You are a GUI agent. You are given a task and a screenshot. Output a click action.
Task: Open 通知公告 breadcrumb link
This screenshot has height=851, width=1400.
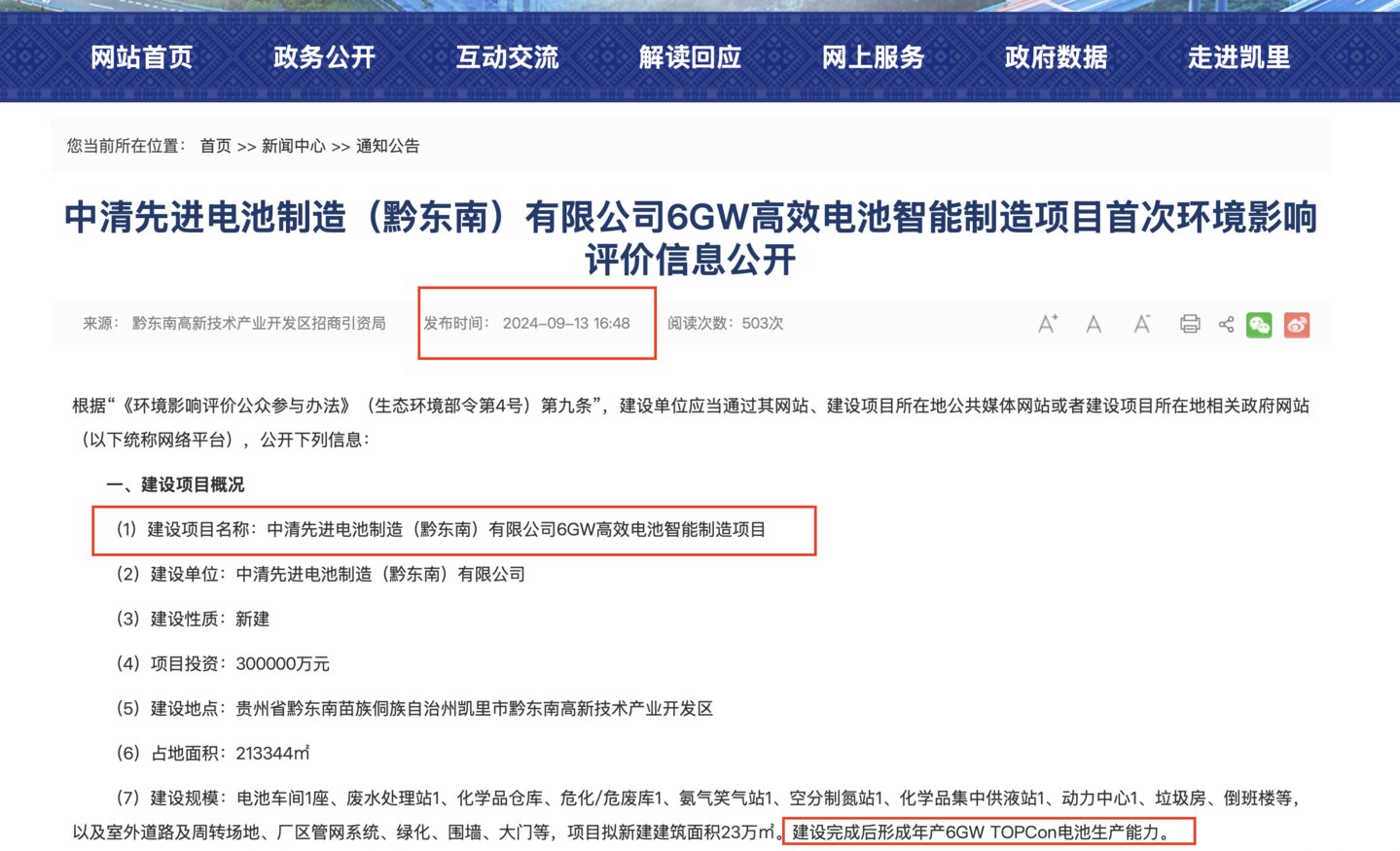(x=387, y=146)
